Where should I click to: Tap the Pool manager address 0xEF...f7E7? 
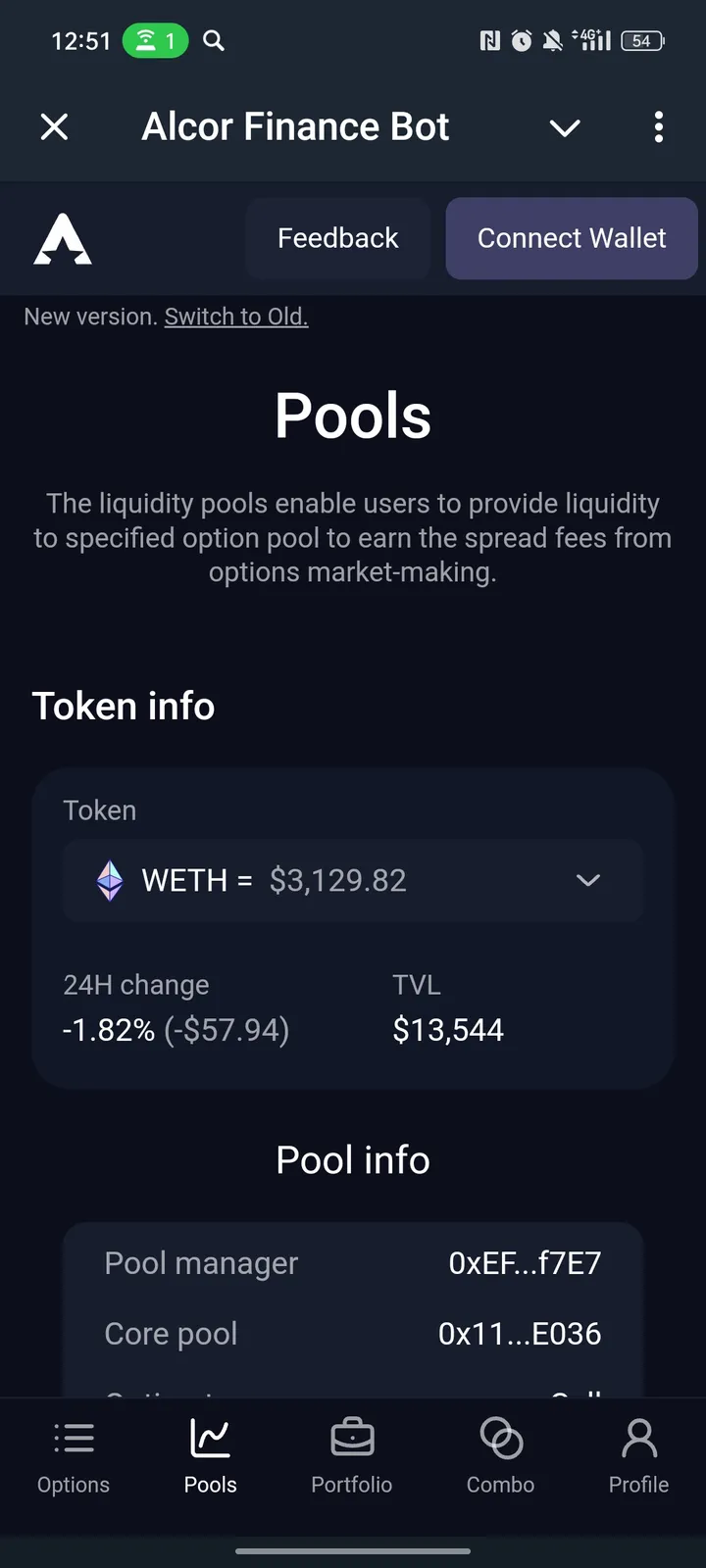tap(525, 1263)
